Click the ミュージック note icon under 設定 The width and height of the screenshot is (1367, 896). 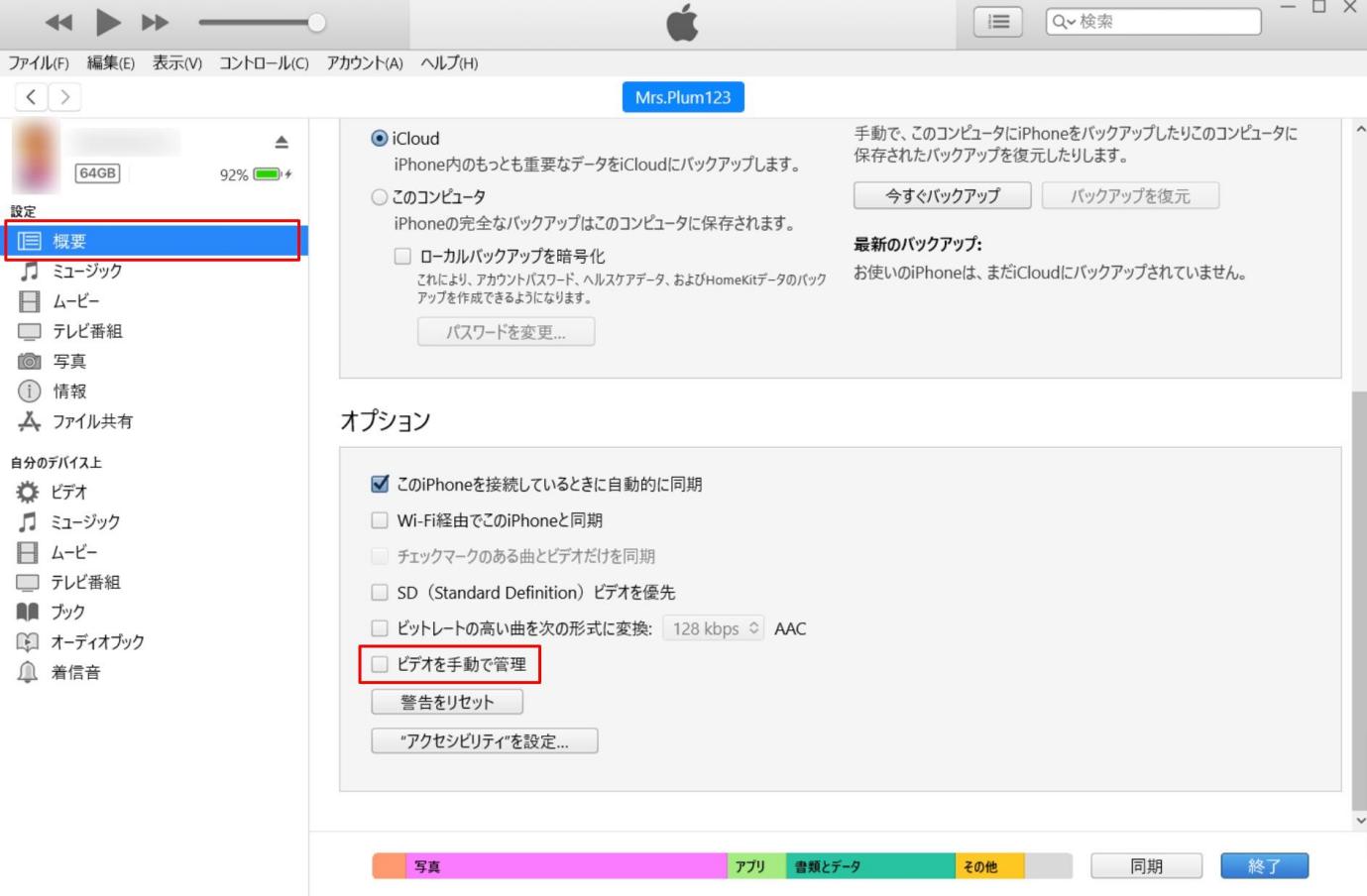pos(30,271)
